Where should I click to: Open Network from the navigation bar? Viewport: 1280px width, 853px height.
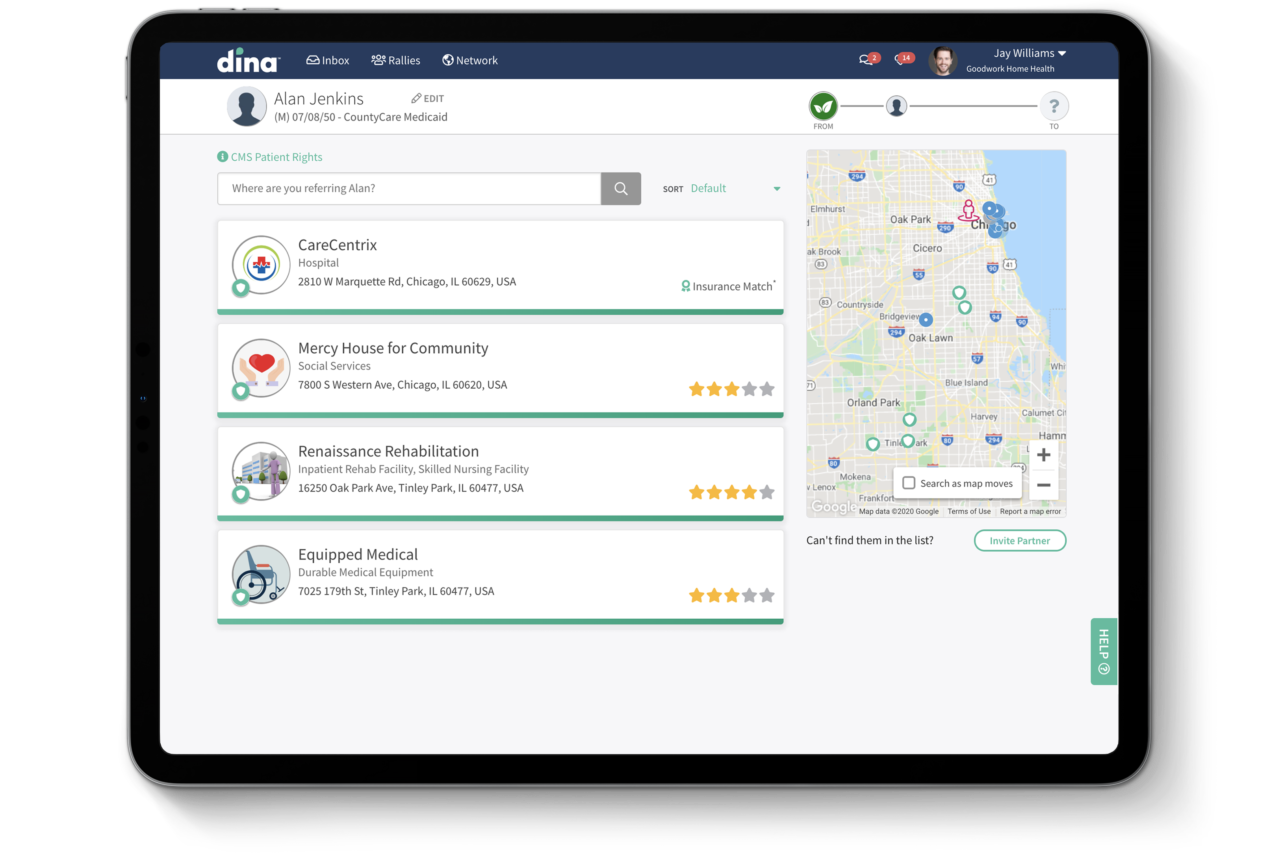469,60
